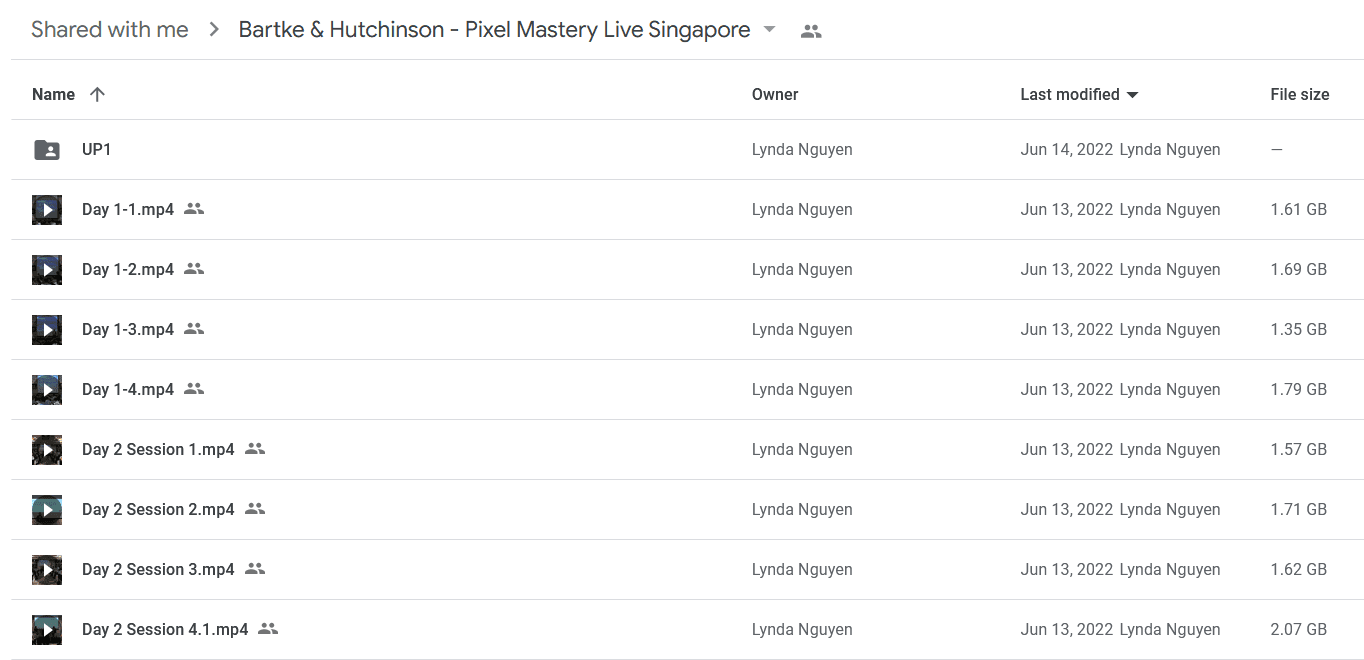1364x660 pixels.
Task: Go to Shared with me breadcrumb
Action: (110, 30)
